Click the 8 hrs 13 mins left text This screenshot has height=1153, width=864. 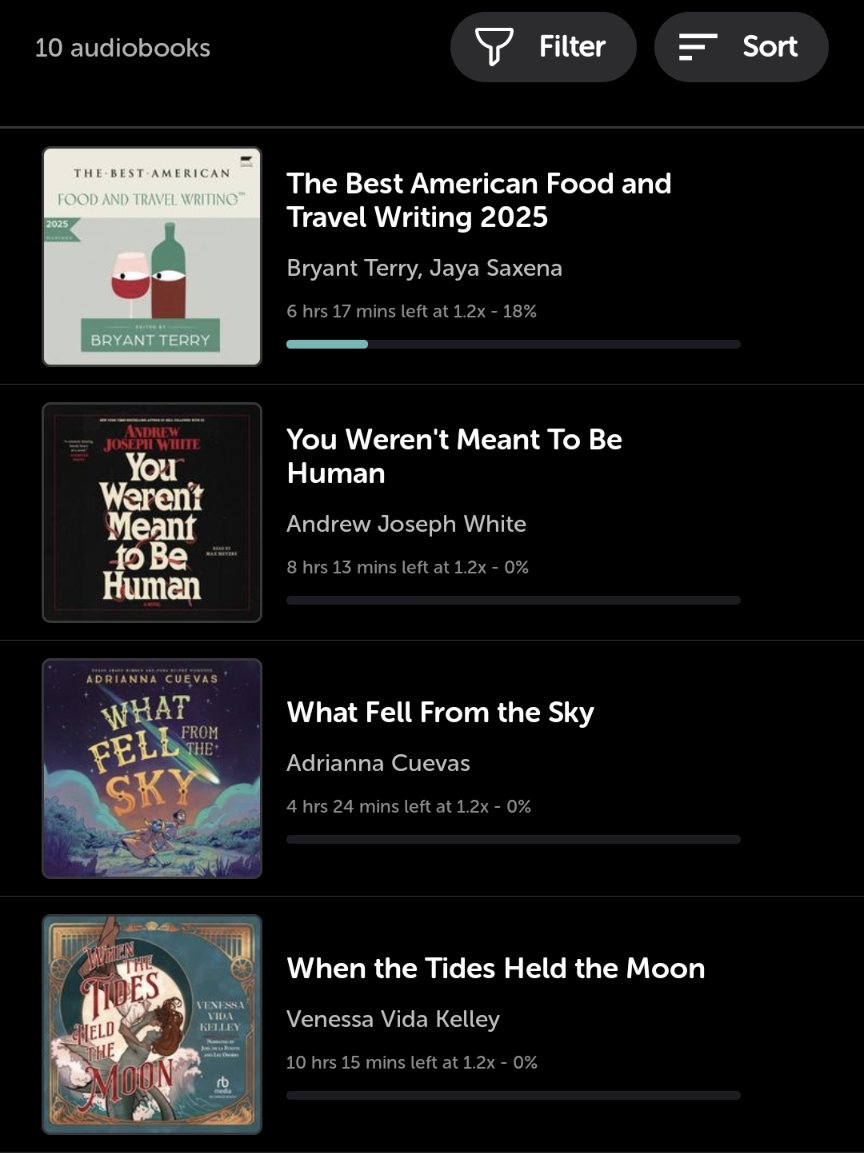coord(407,567)
